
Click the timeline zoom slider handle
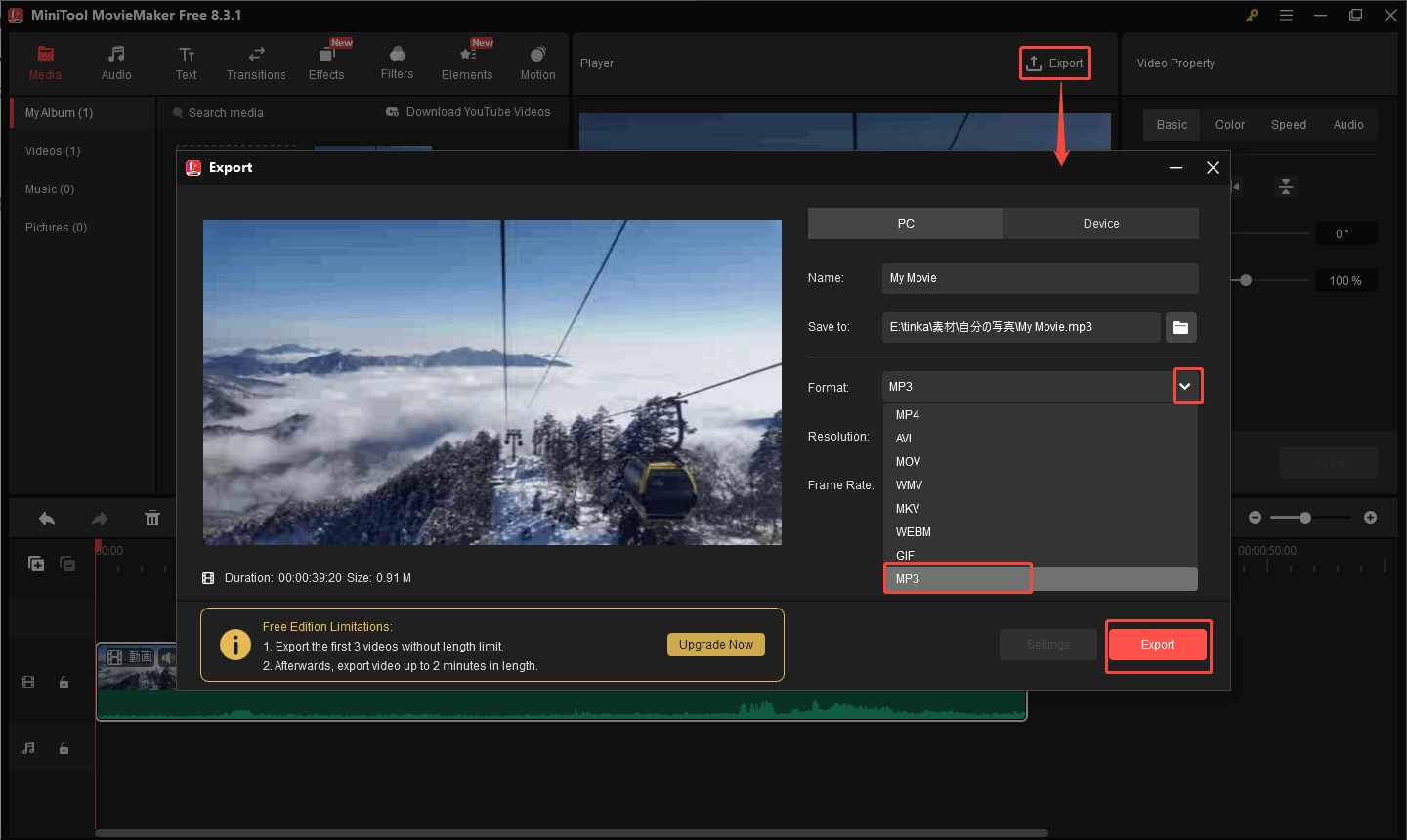(x=1305, y=517)
